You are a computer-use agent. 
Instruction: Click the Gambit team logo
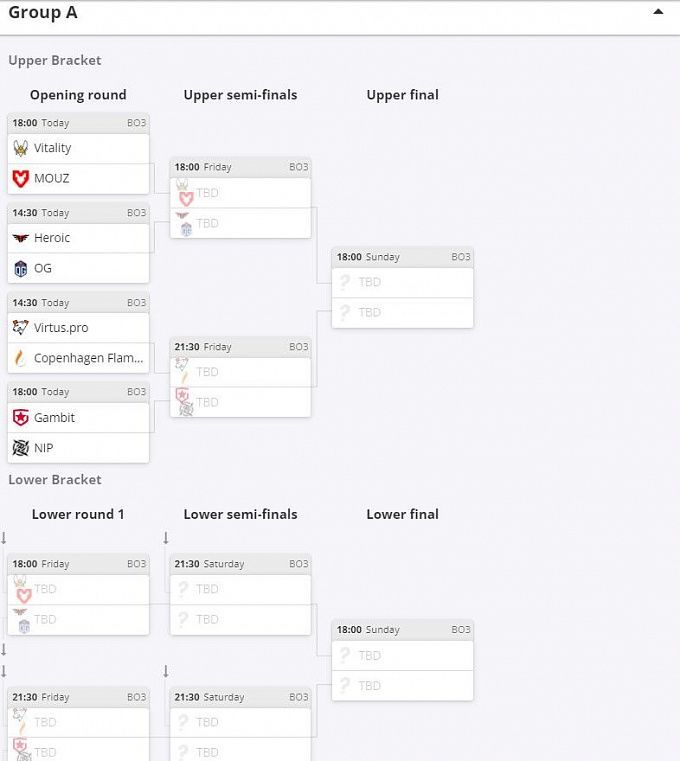click(x=21, y=418)
